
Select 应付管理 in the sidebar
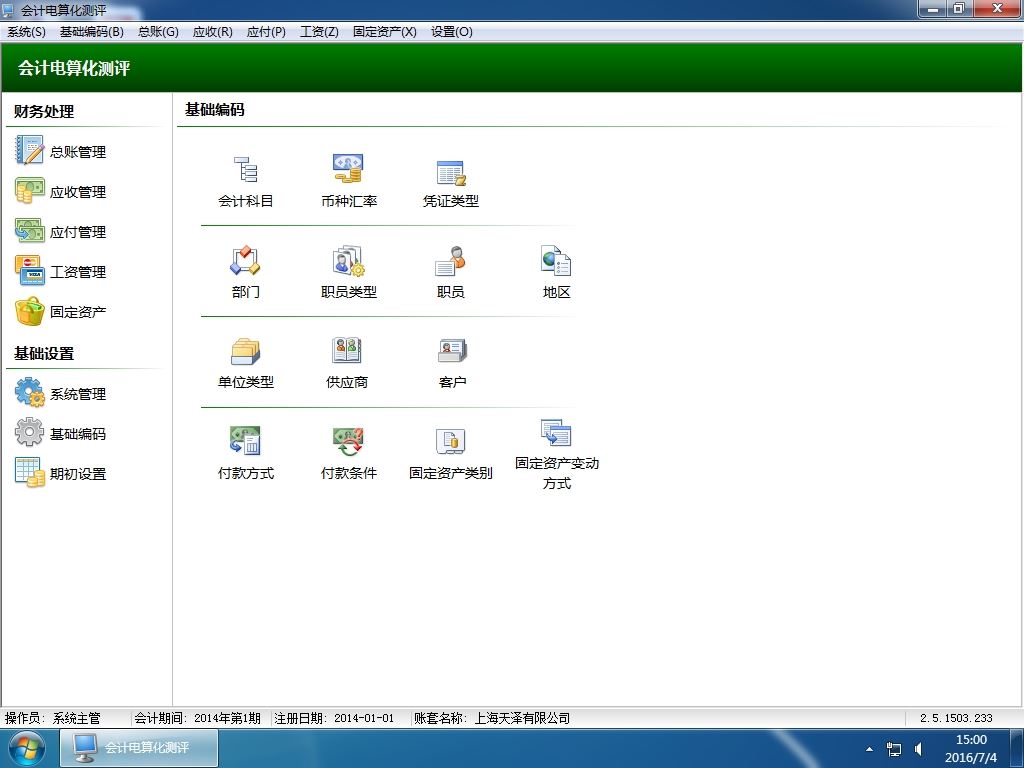click(x=60, y=231)
